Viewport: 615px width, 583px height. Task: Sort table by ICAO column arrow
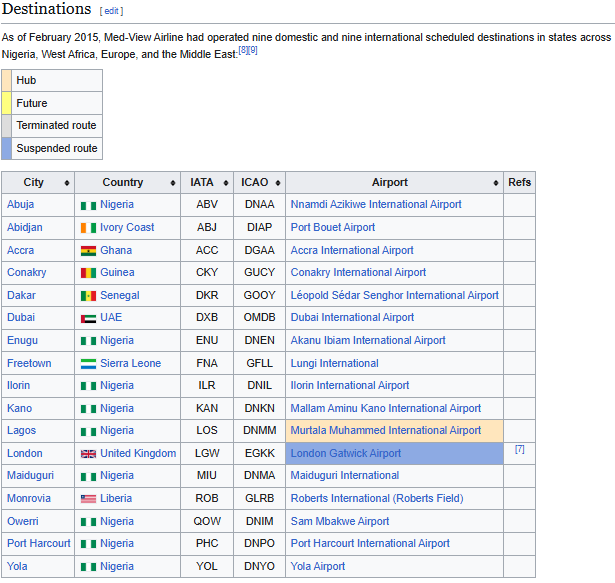pyautogui.click(x=278, y=183)
